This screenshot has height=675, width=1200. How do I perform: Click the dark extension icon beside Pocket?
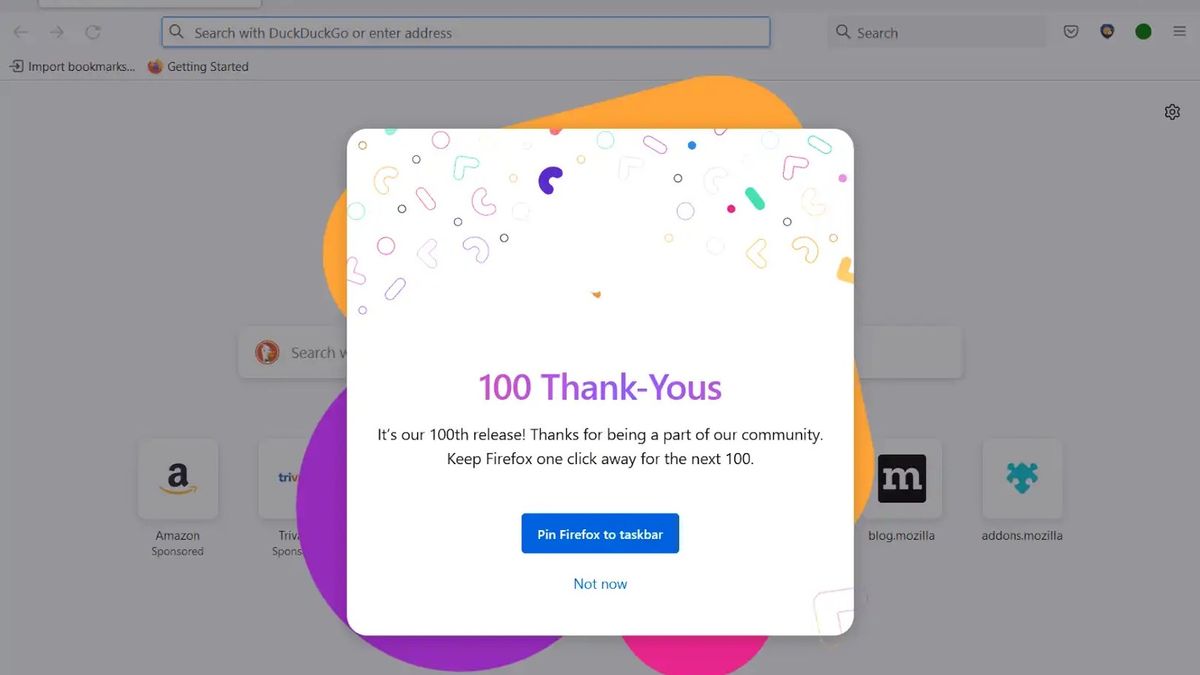click(x=1107, y=32)
